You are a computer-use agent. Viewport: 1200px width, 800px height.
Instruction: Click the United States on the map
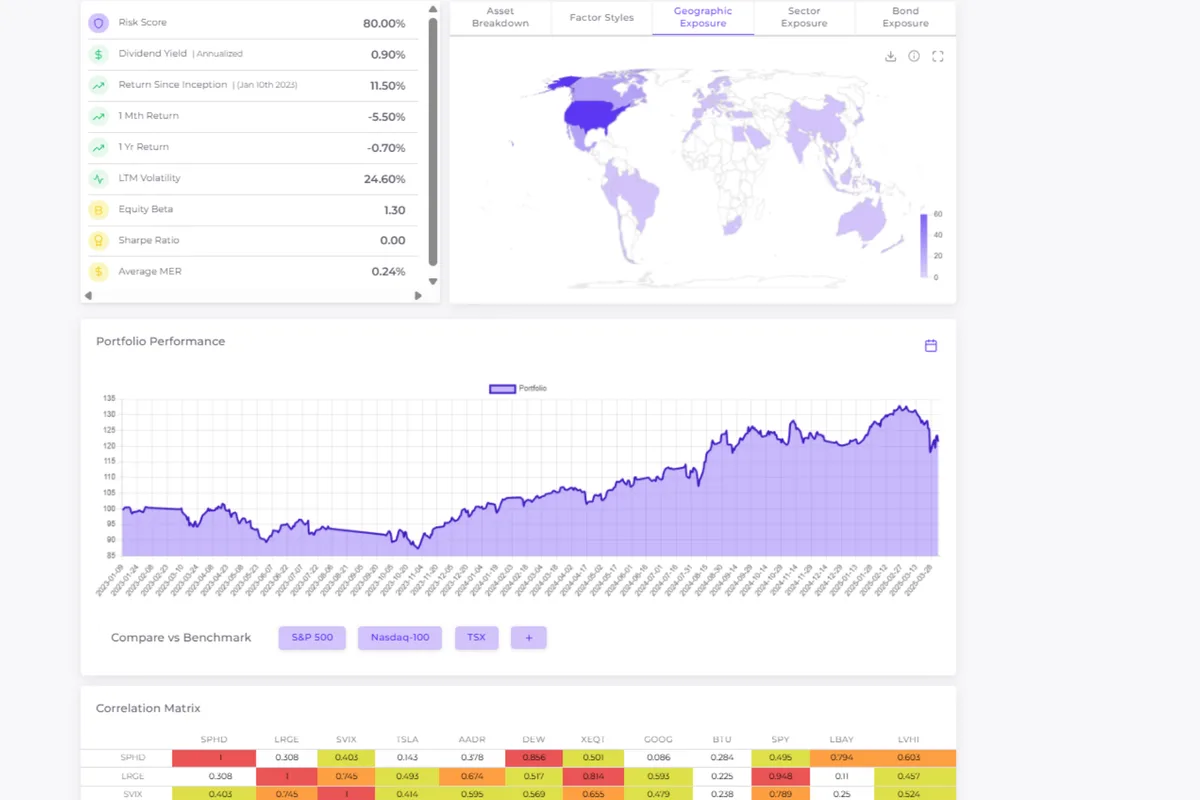[x=600, y=115]
